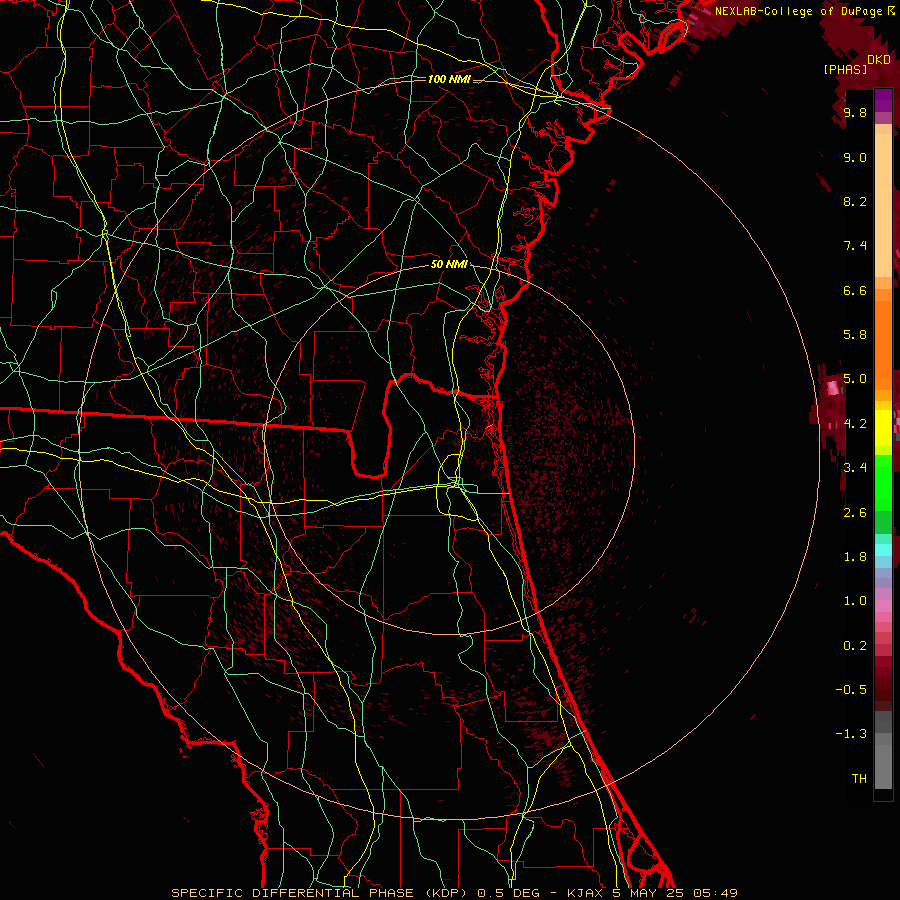Click the 7.4 scale value
Screen dimensions: 900x900
(x=855, y=246)
